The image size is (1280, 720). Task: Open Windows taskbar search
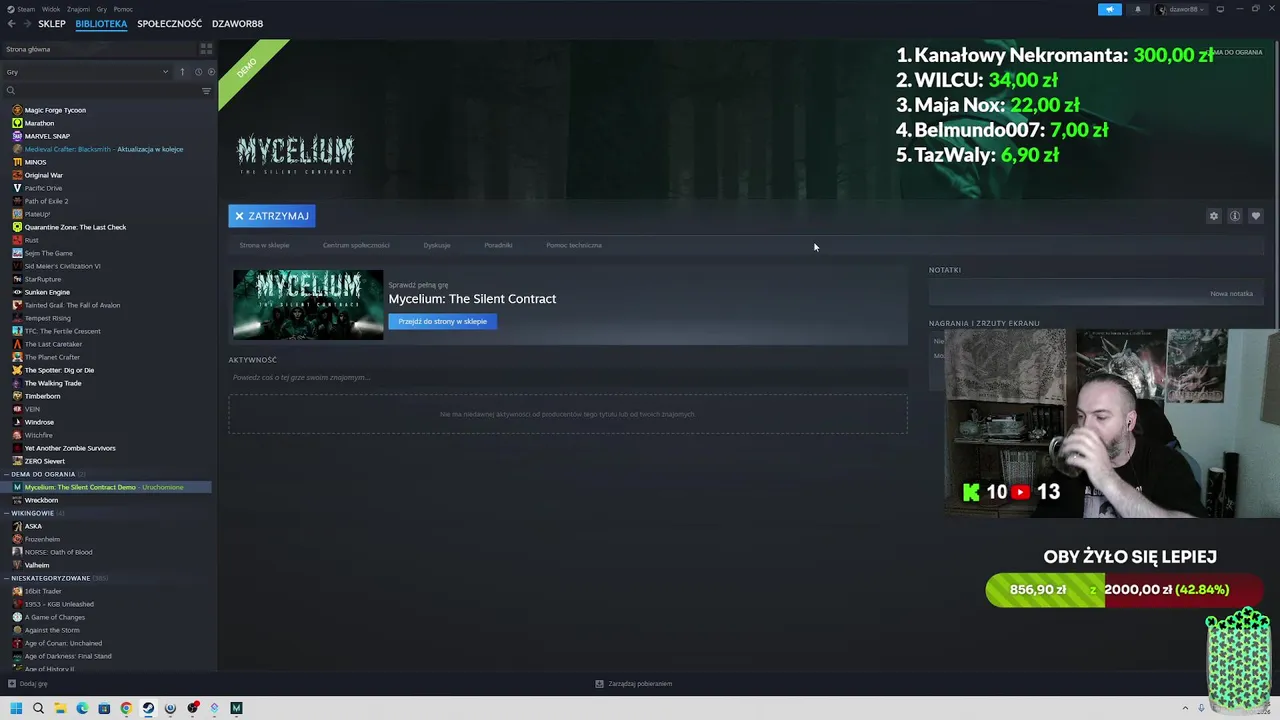38,708
